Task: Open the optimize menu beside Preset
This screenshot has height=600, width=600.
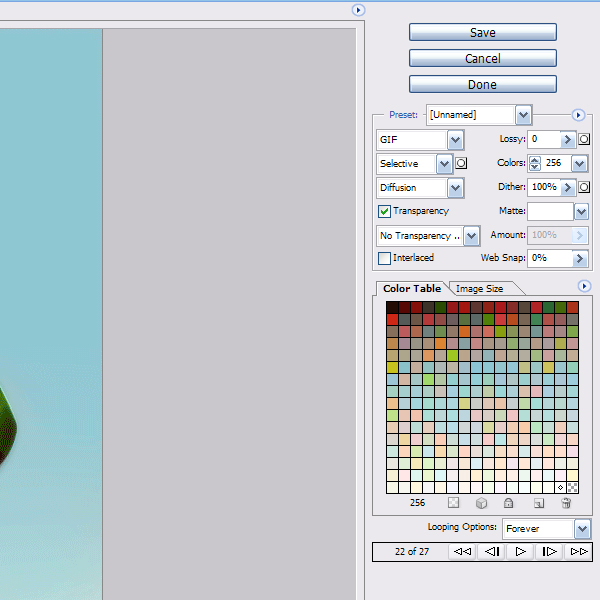Action: [x=577, y=115]
